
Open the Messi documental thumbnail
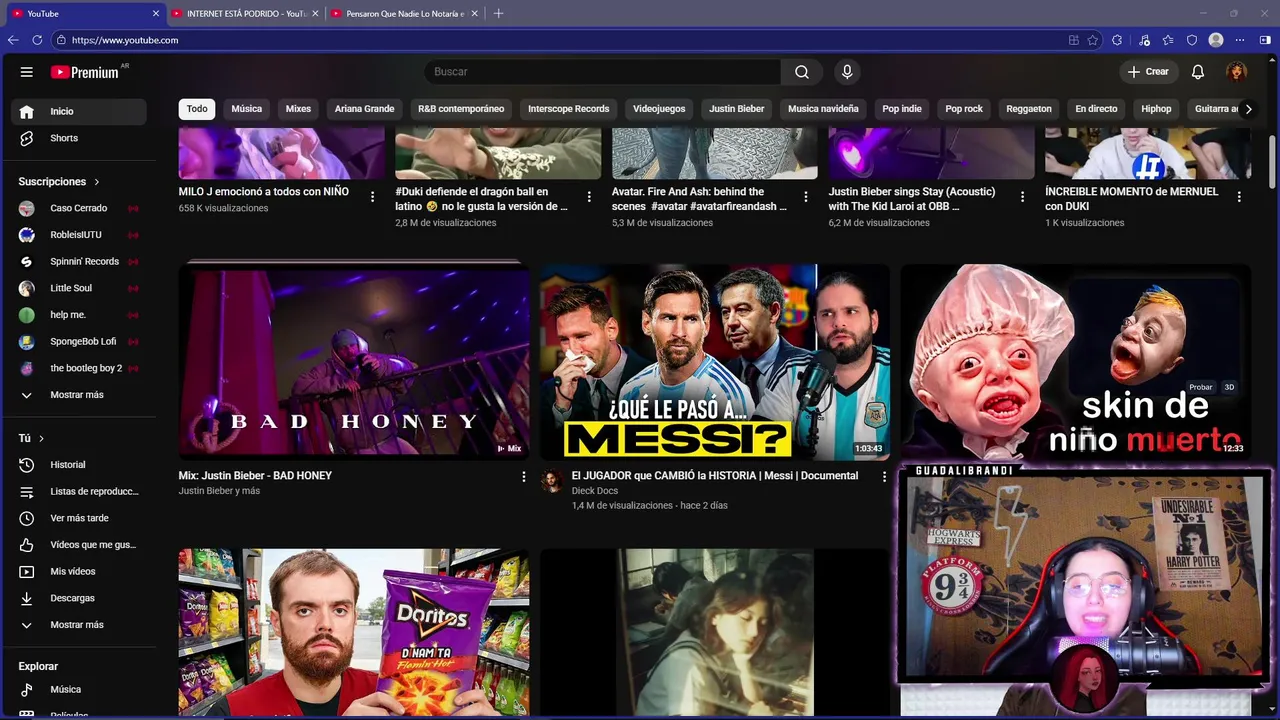(x=715, y=362)
